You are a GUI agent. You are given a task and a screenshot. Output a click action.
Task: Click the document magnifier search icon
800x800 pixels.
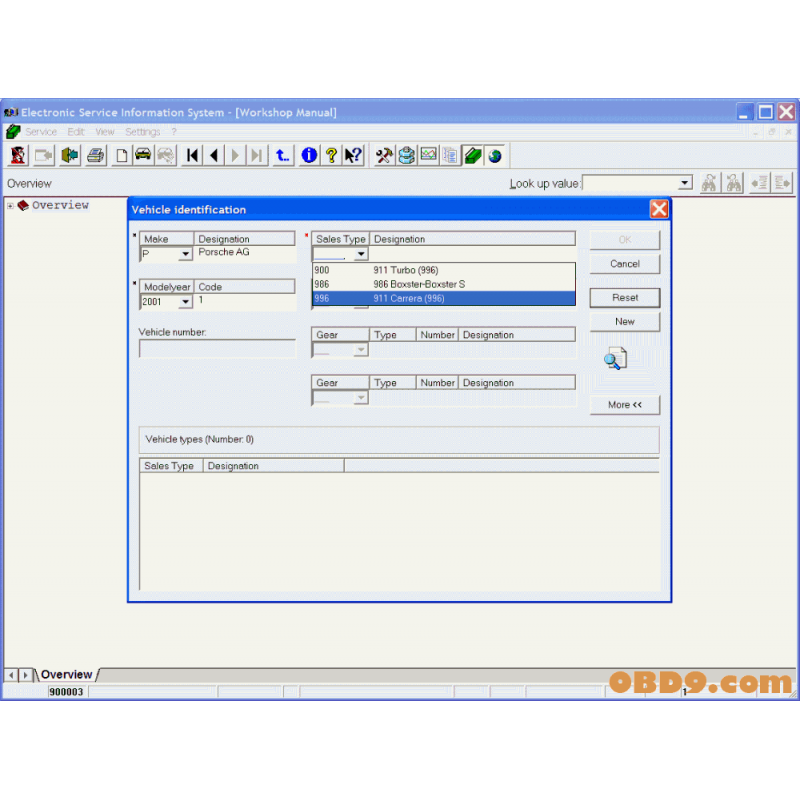pos(616,358)
